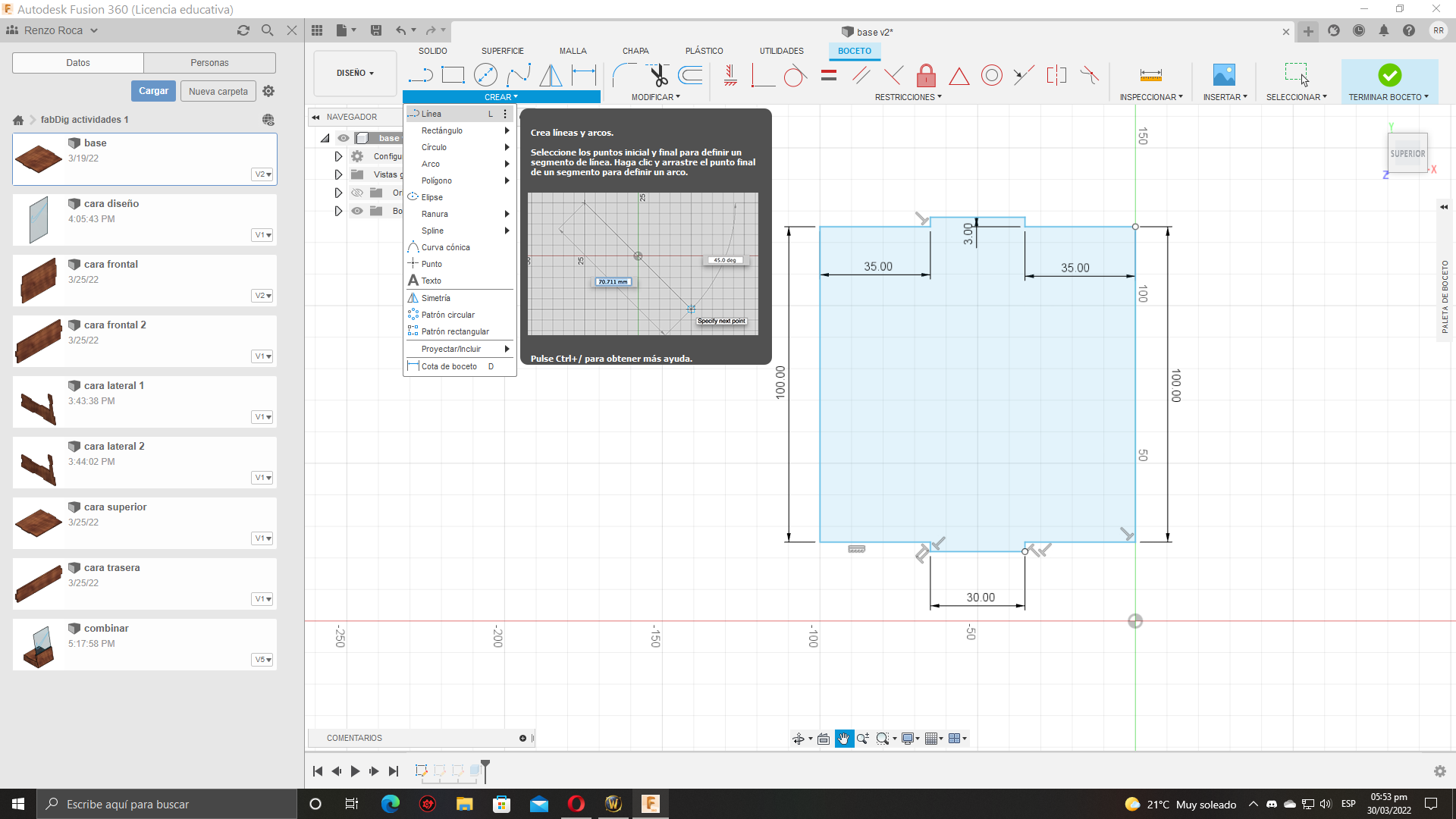Click the timeline play button

[x=355, y=771]
